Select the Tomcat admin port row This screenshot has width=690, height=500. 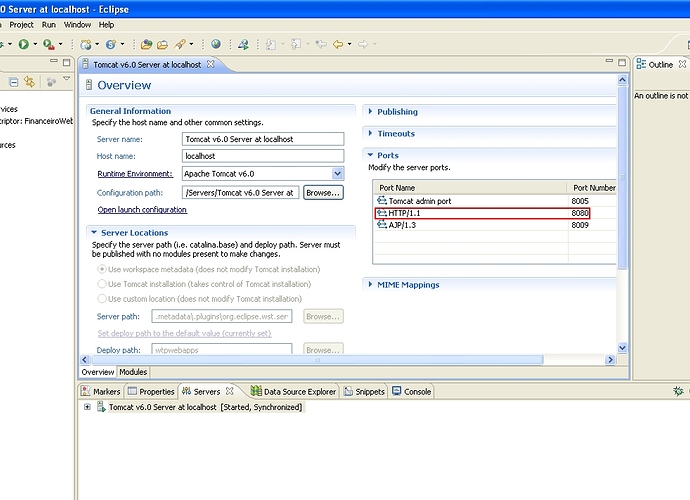coord(494,201)
